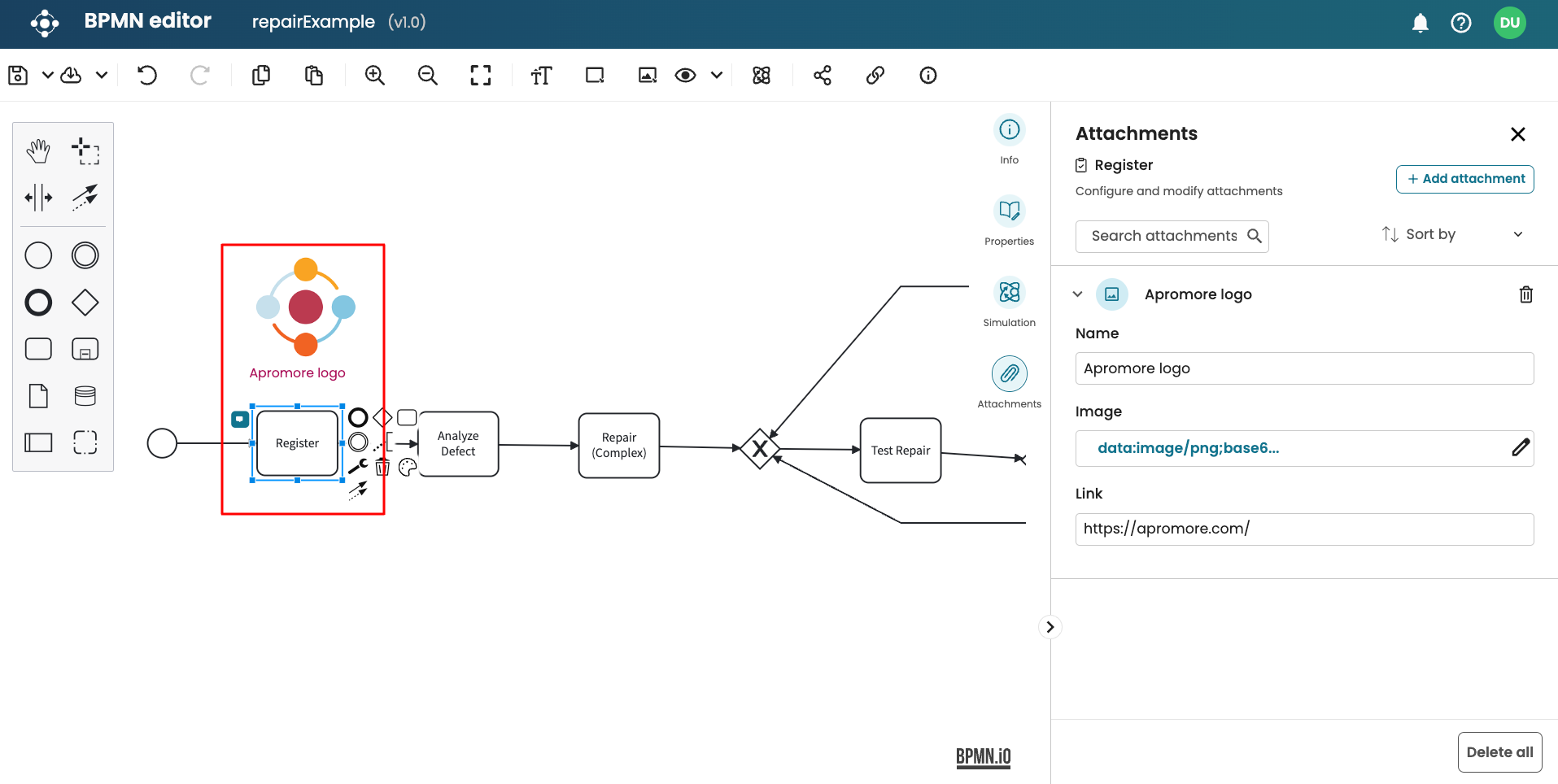The image size is (1558, 784).
Task: Click the zoom in magnifier icon
Action: [374, 76]
